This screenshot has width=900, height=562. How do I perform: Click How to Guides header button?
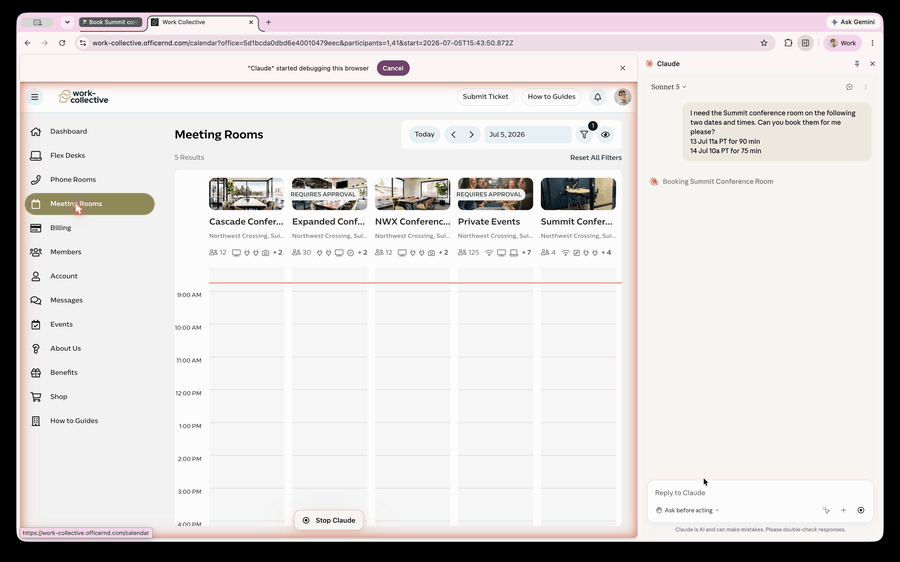coord(551,96)
